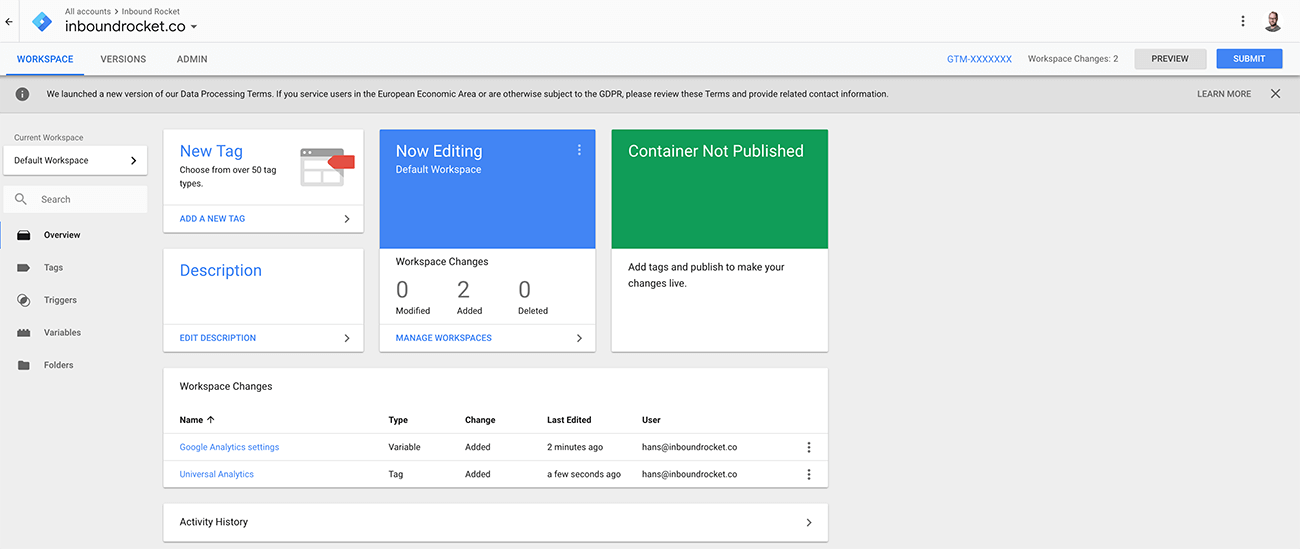Expand the Activity History section
Image resolution: width=1300 pixels, height=549 pixels.
pyautogui.click(x=496, y=522)
